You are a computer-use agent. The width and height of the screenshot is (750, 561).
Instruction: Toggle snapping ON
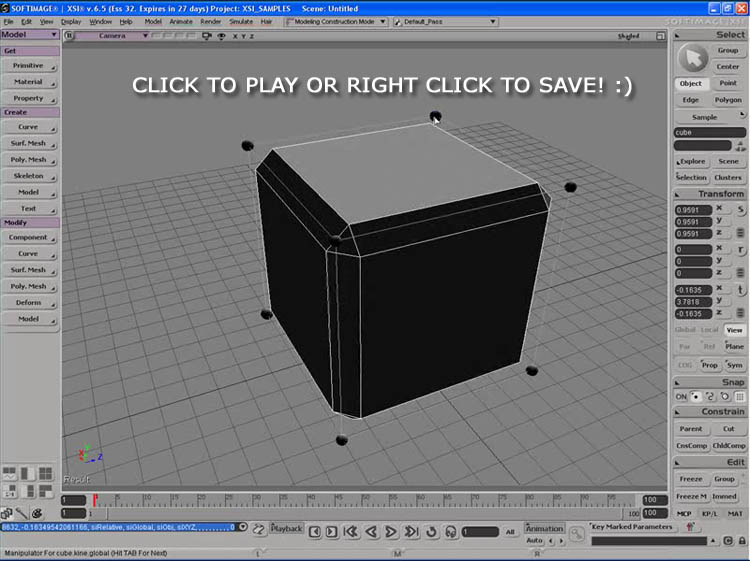tap(681, 396)
